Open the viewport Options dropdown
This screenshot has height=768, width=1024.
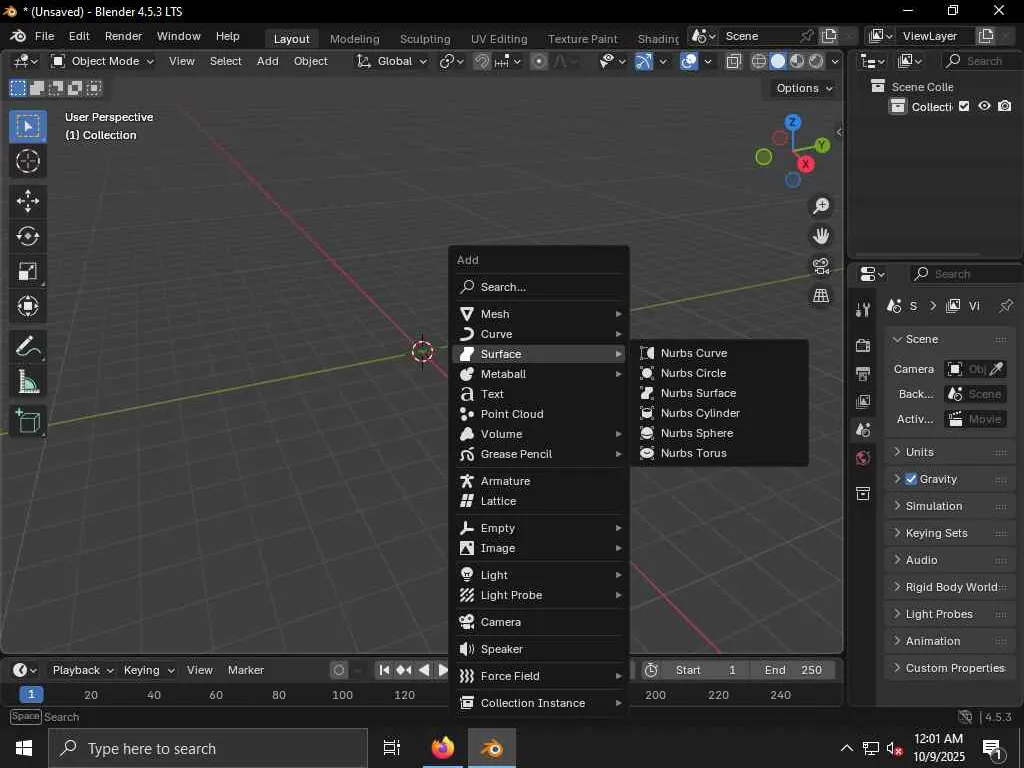(804, 88)
